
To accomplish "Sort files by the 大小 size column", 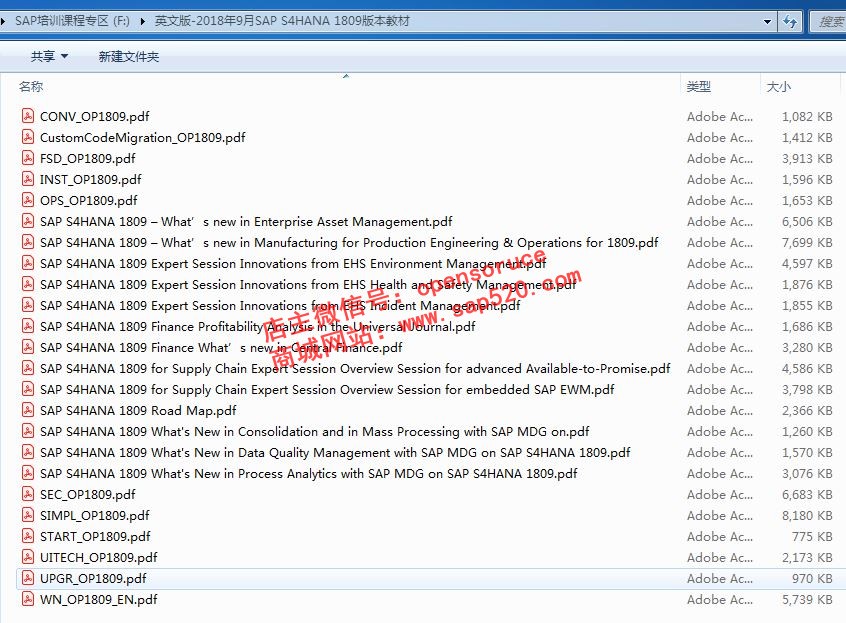I will pos(779,86).
